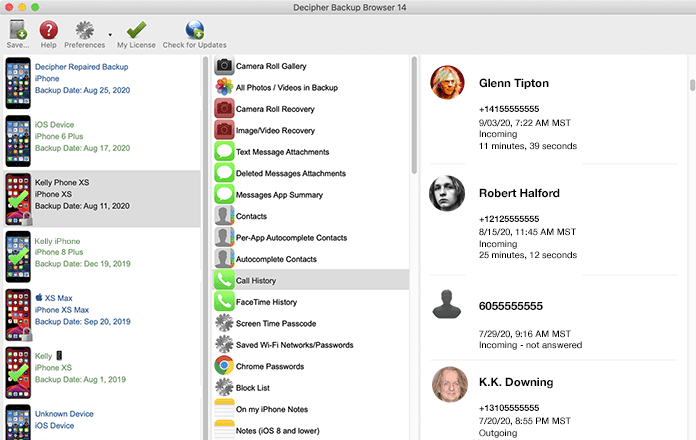
Task: Select the phone number +12125555555
Action: (x=509, y=219)
